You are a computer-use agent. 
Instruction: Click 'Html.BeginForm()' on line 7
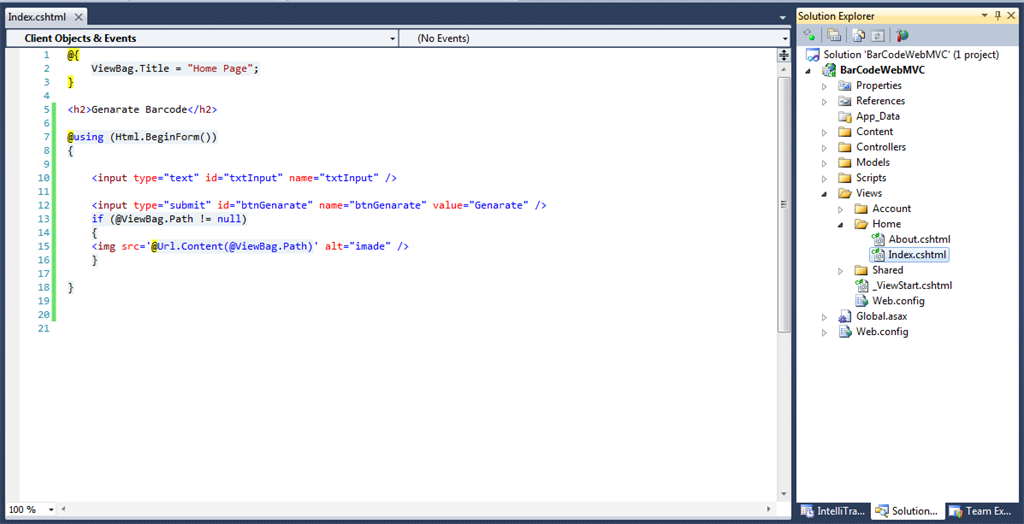[x=163, y=137]
